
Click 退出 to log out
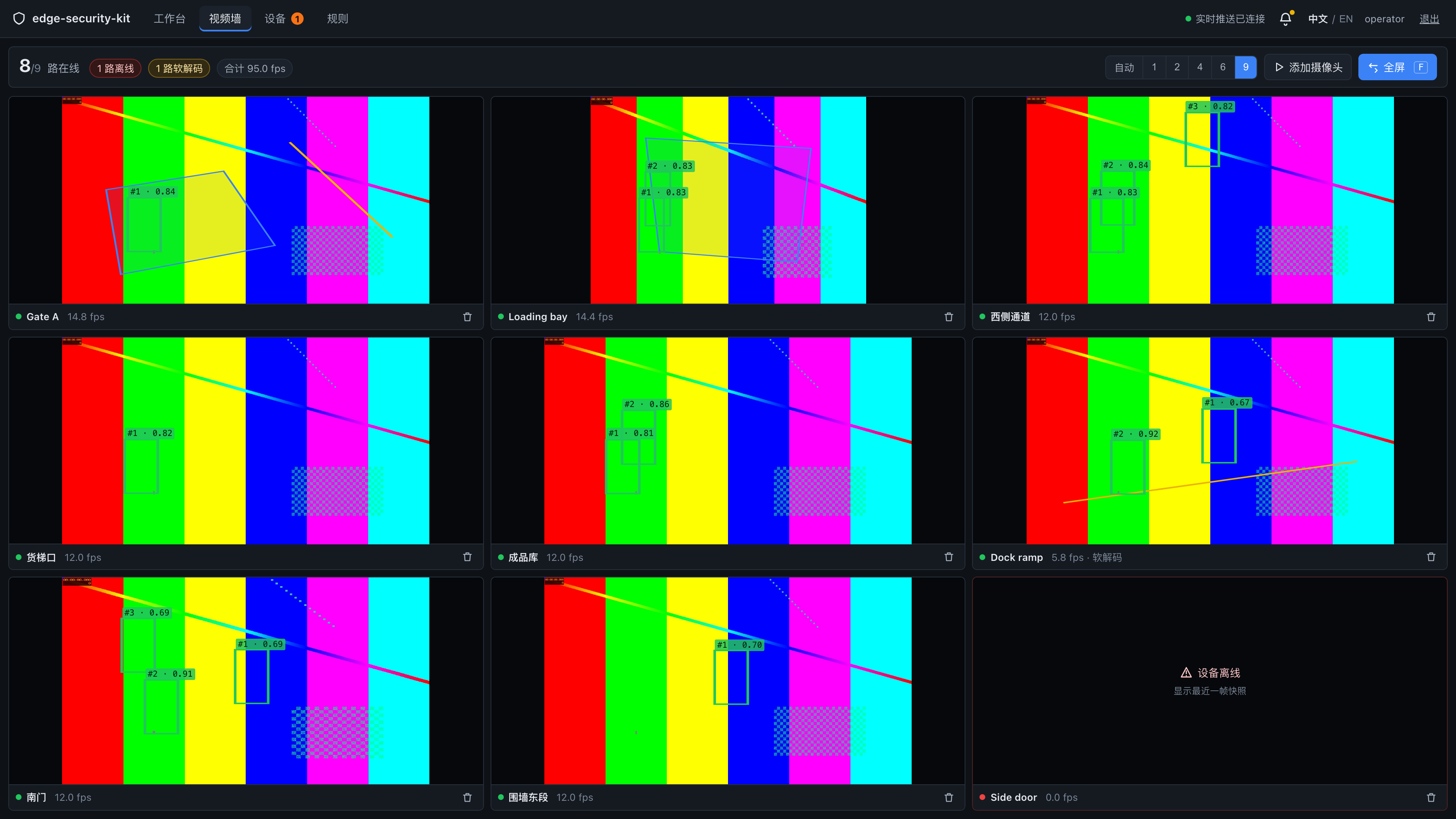pos(1430,19)
